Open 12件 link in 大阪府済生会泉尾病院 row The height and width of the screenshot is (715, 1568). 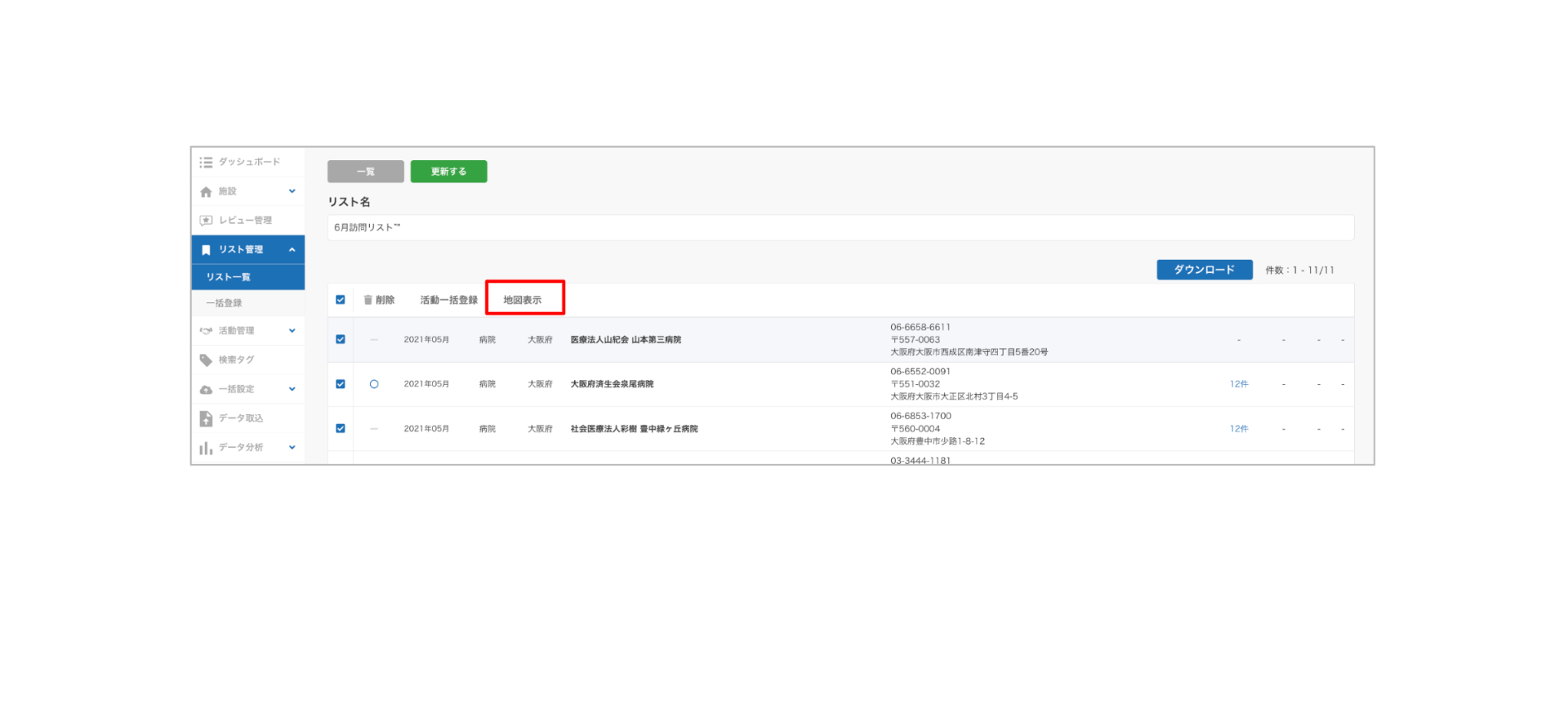coord(1239,384)
